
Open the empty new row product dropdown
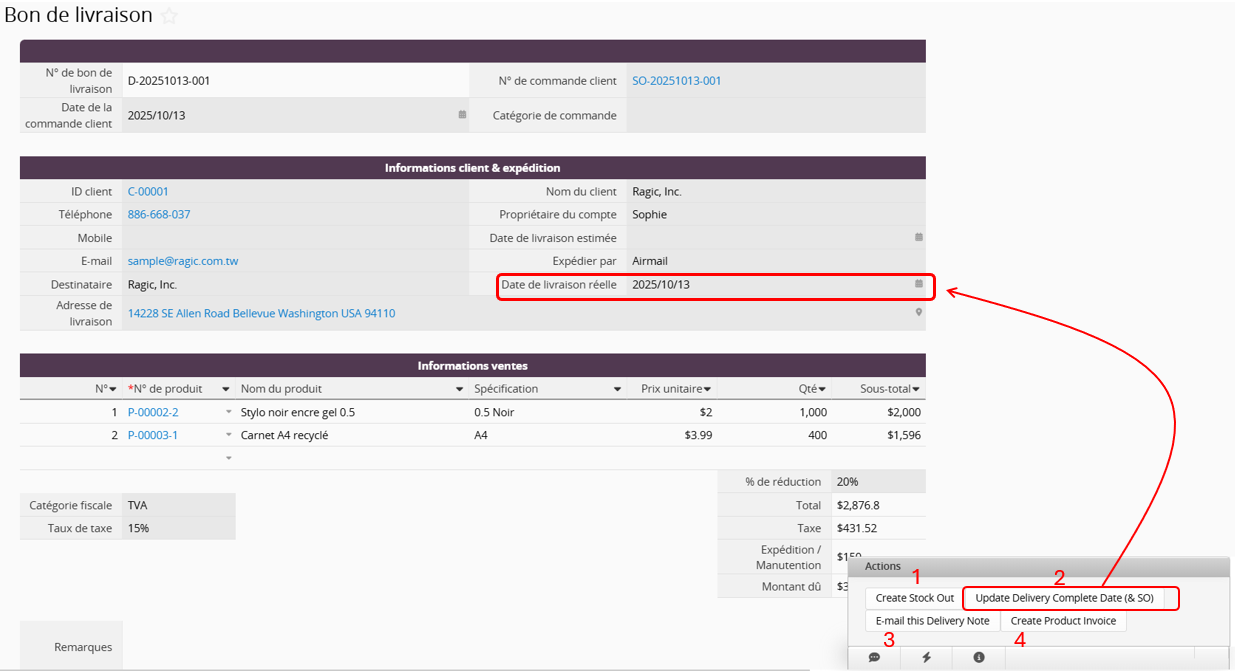228,458
